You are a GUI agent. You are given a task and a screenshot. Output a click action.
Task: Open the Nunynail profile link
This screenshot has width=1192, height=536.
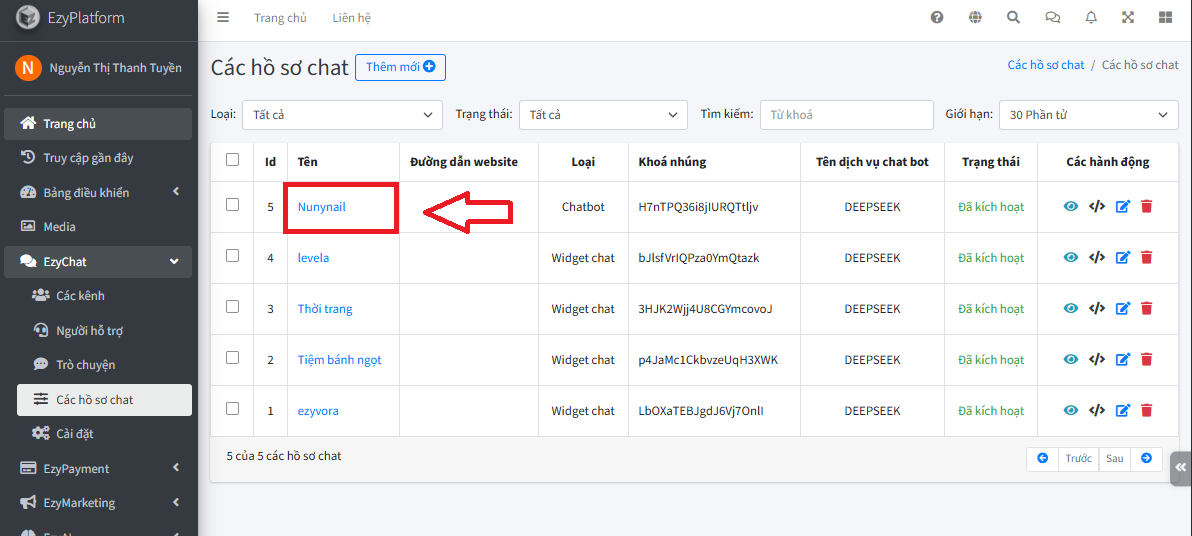point(322,206)
